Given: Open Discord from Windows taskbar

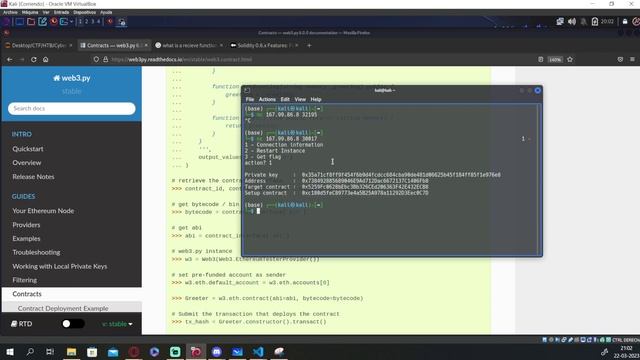Looking at the screenshot, I should 216,352.
